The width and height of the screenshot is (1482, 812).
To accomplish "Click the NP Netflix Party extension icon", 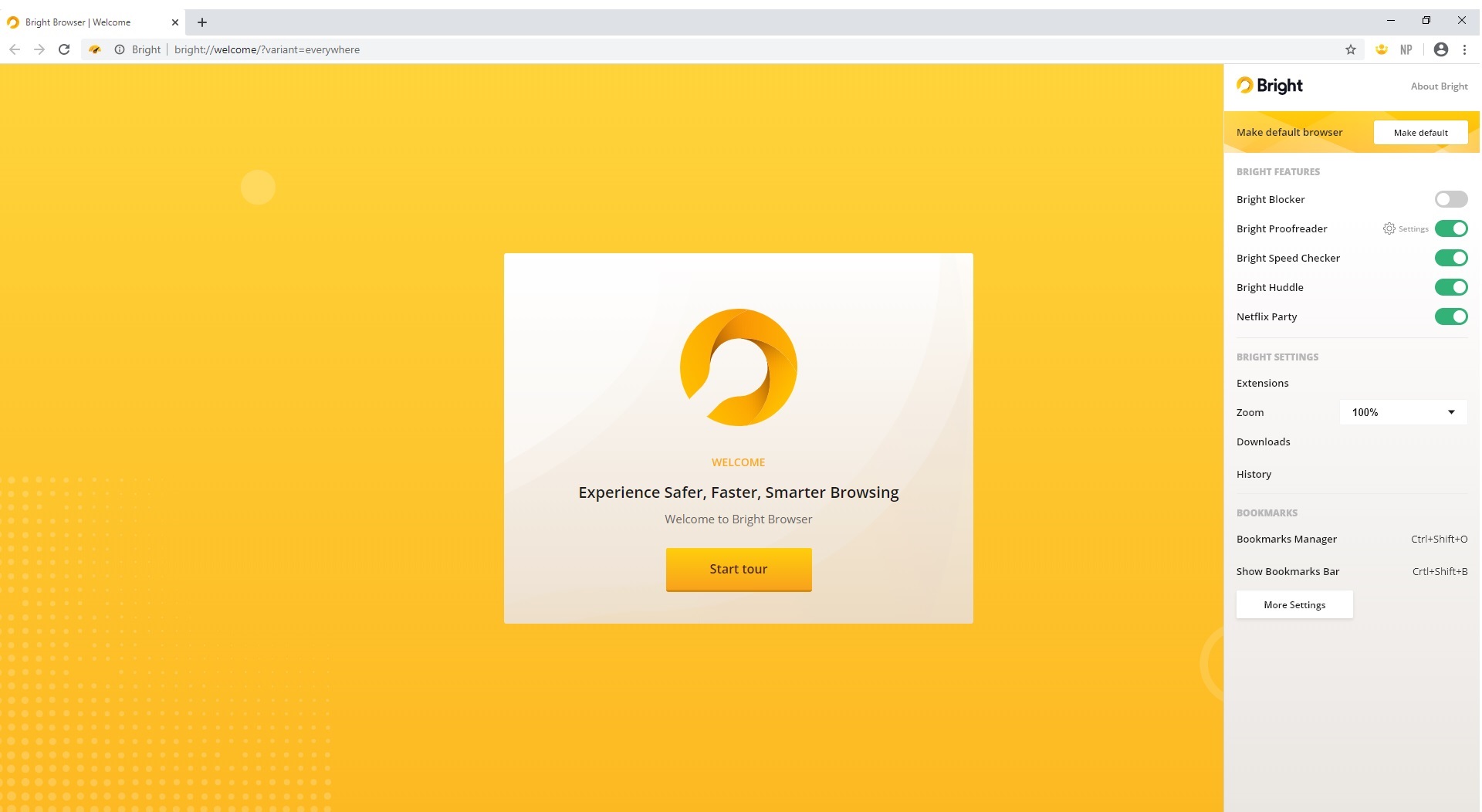I will pyautogui.click(x=1406, y=49).
